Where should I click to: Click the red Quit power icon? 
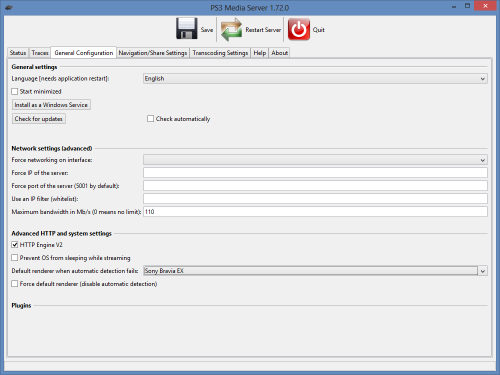click(x=299, y=29)
